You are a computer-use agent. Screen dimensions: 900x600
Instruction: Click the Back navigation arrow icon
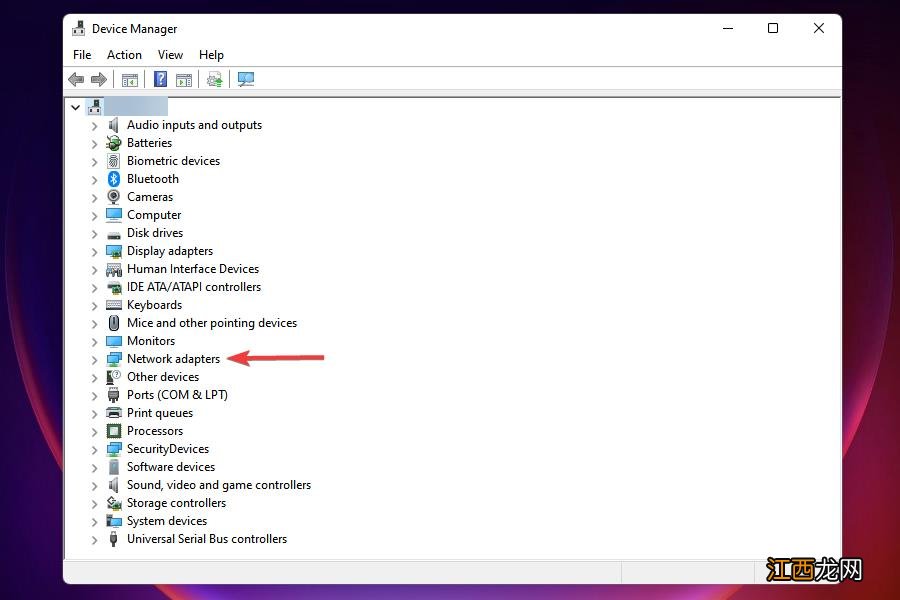click(x=76, y=79)
